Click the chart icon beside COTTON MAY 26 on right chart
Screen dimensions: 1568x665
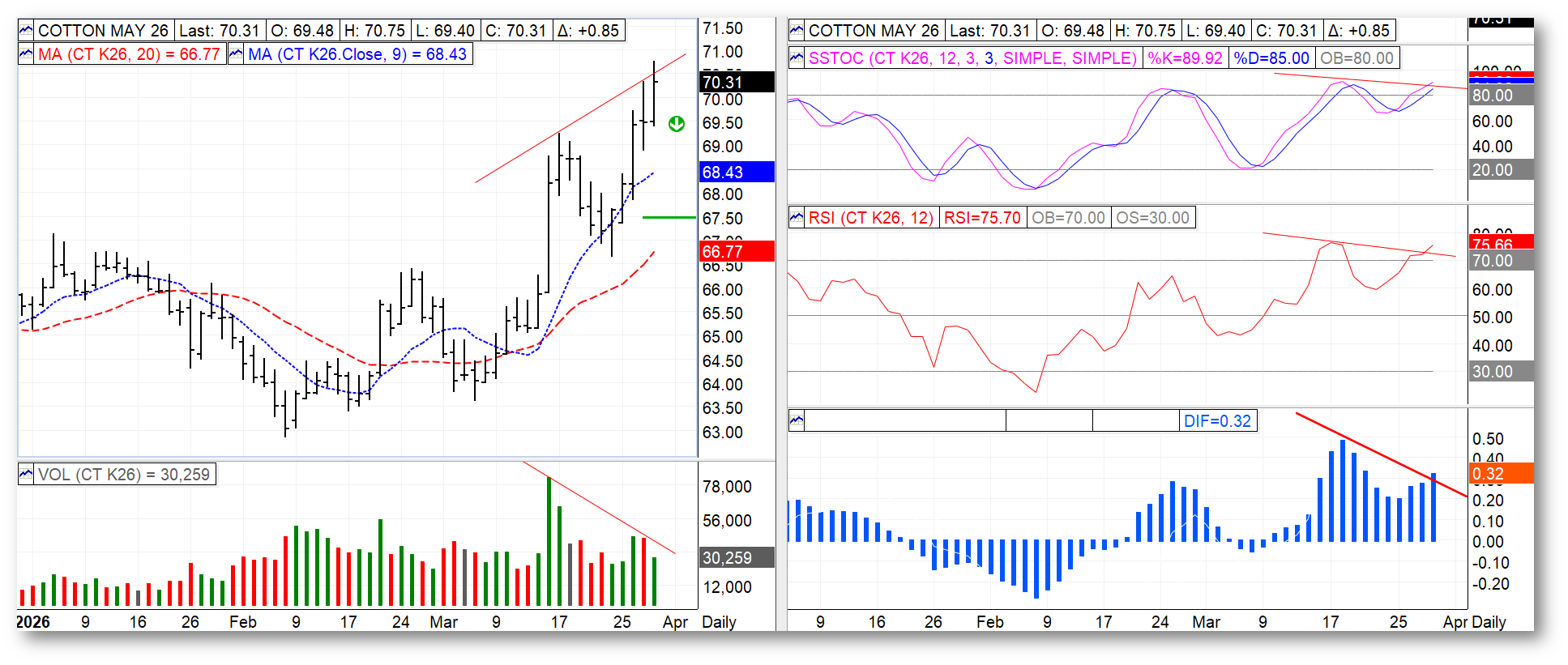click(797, 31)
